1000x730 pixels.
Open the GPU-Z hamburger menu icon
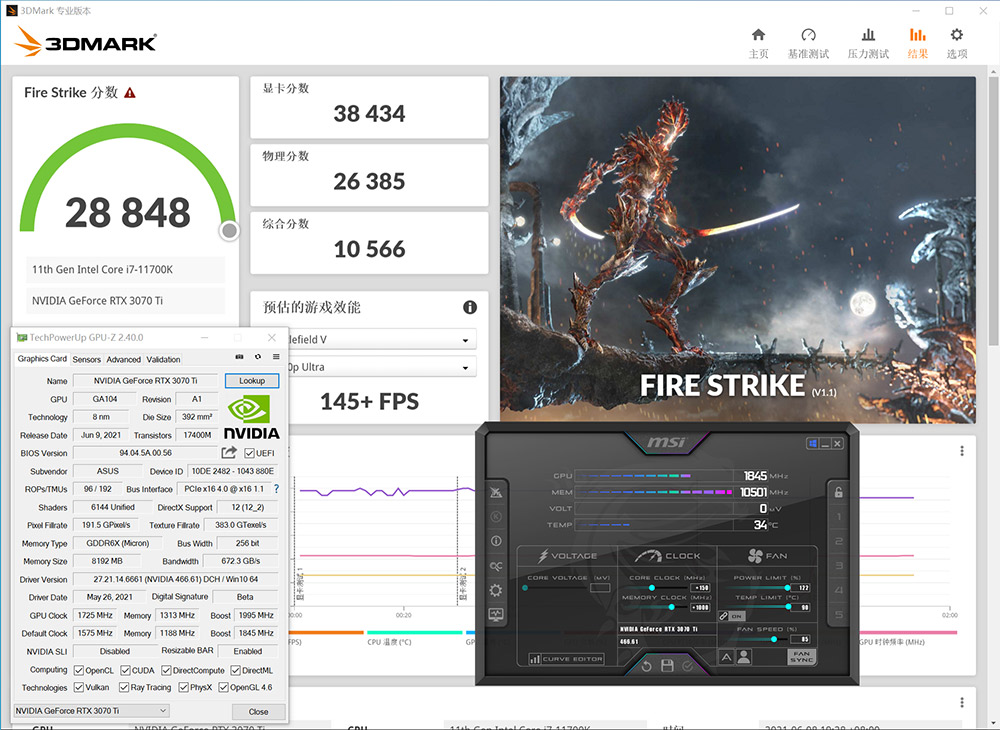coord(276,357)
